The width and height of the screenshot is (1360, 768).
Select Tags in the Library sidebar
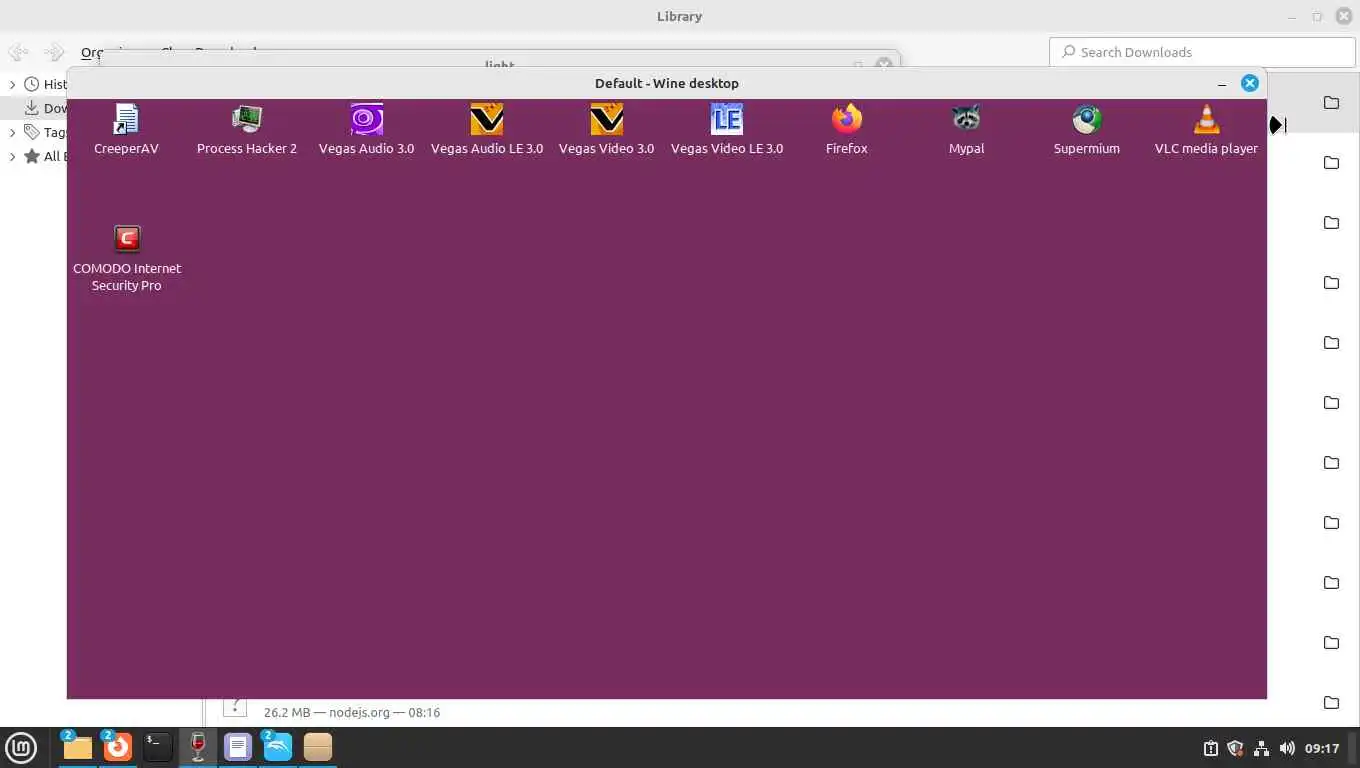45,132
